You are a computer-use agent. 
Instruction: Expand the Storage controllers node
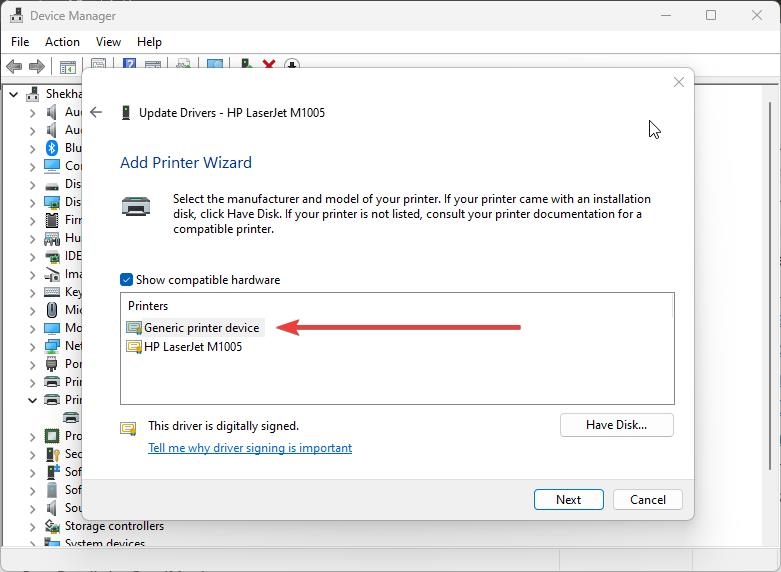coord(32,526)
